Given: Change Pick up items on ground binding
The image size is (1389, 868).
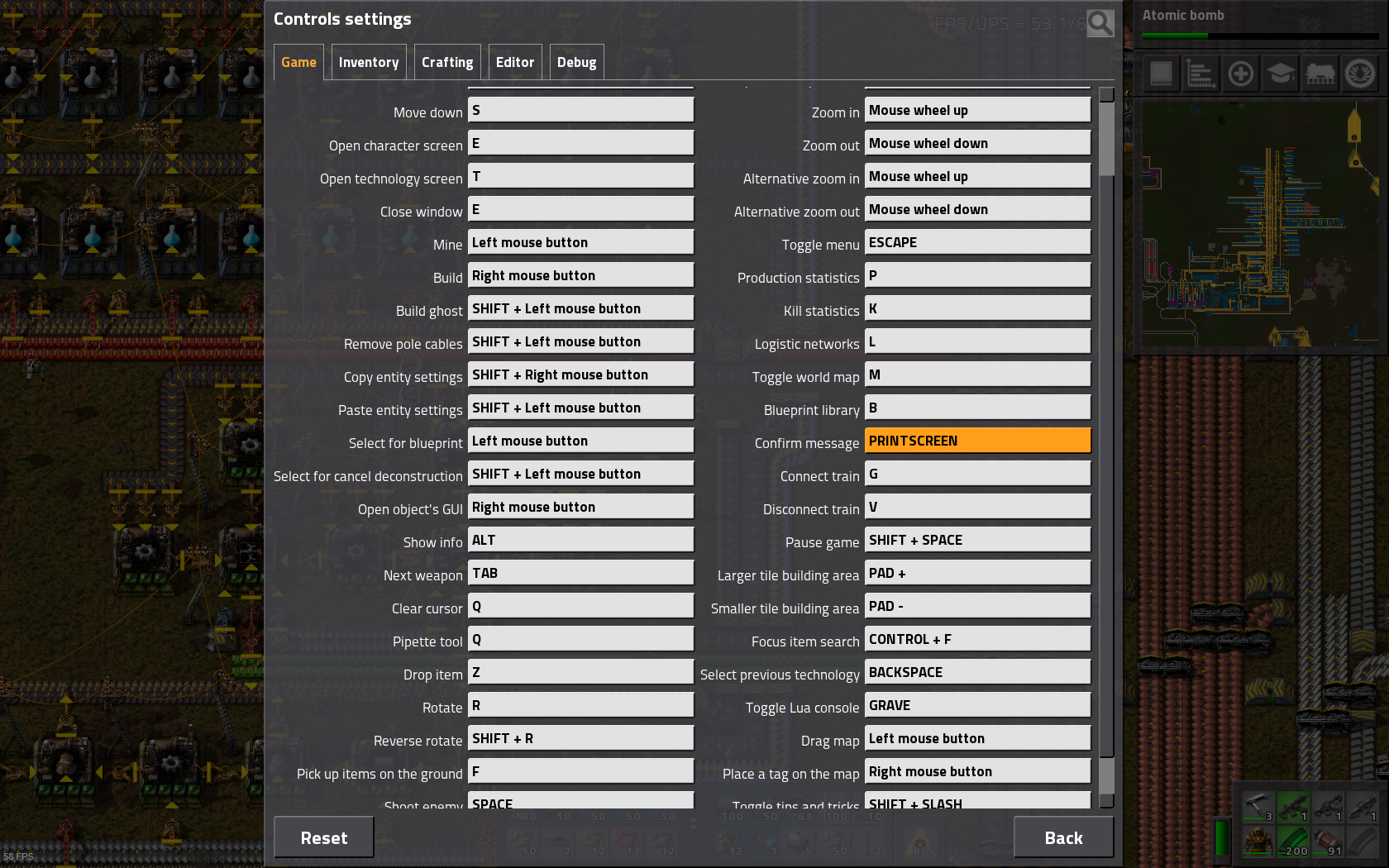Looking at the screenshot, I should (580, 771).
